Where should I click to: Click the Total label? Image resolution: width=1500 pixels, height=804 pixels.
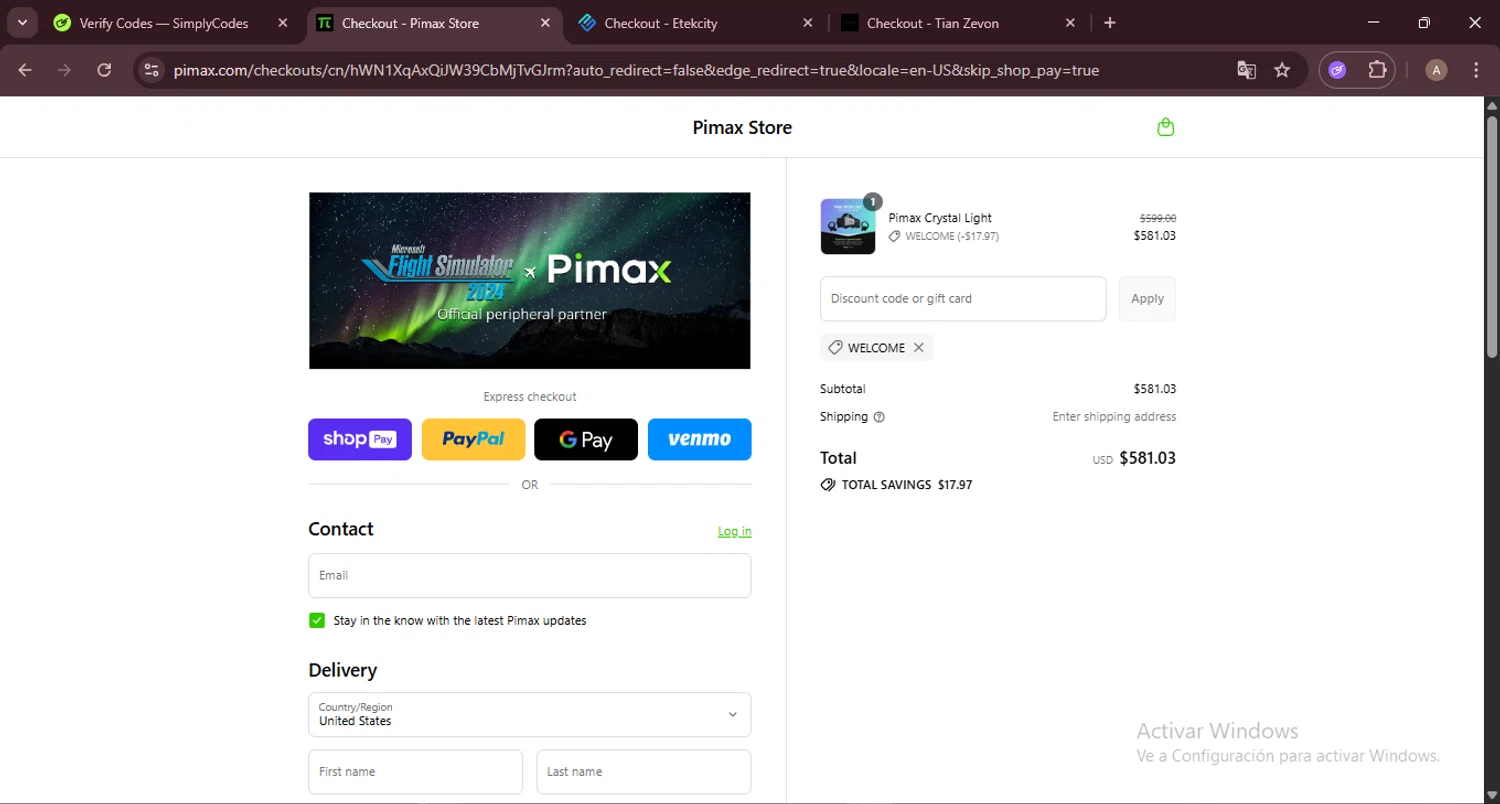[x=838, y=458]
